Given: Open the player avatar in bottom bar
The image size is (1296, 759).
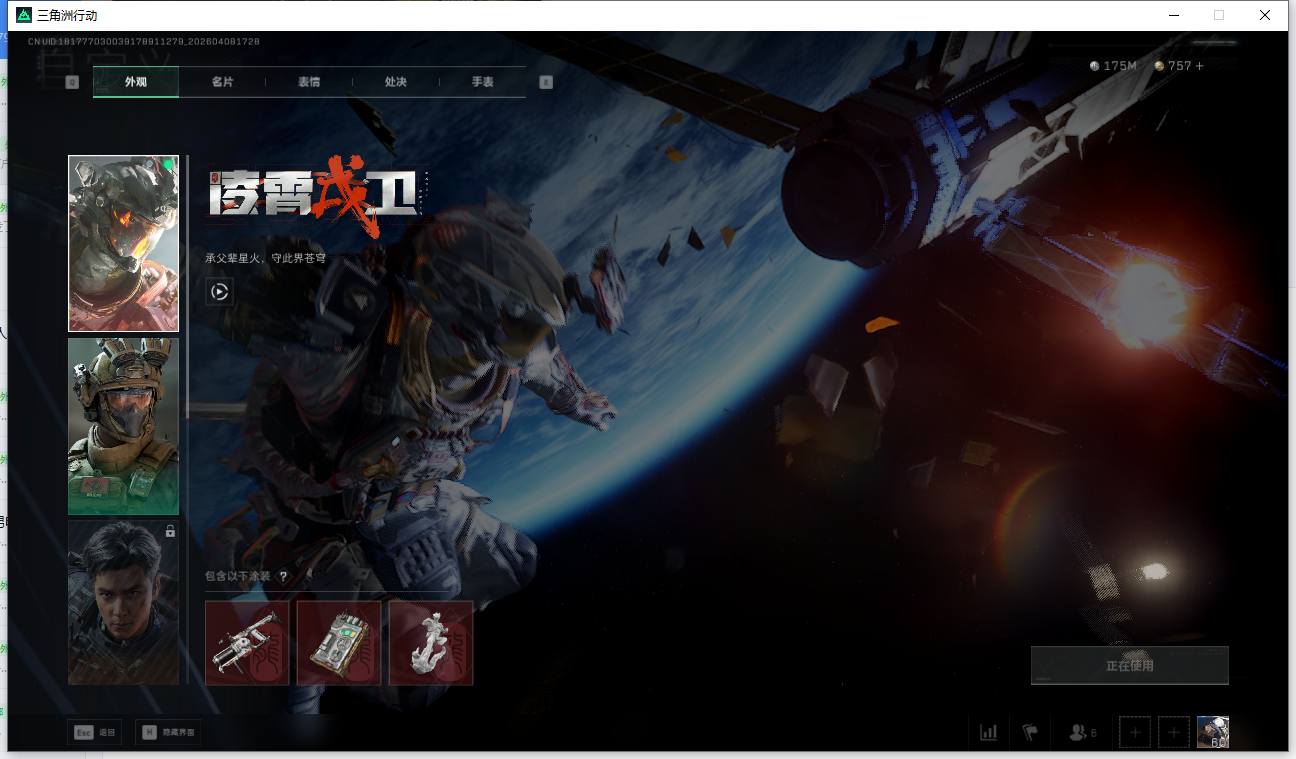Looking at the screenshot, I should coord(1213,733).
